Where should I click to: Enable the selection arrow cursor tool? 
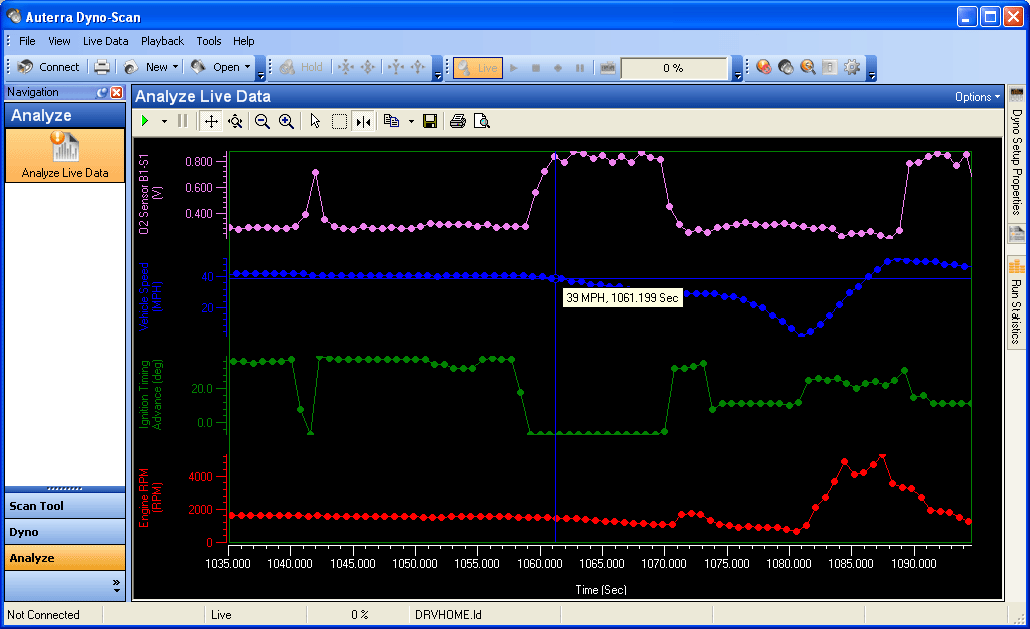313,121
